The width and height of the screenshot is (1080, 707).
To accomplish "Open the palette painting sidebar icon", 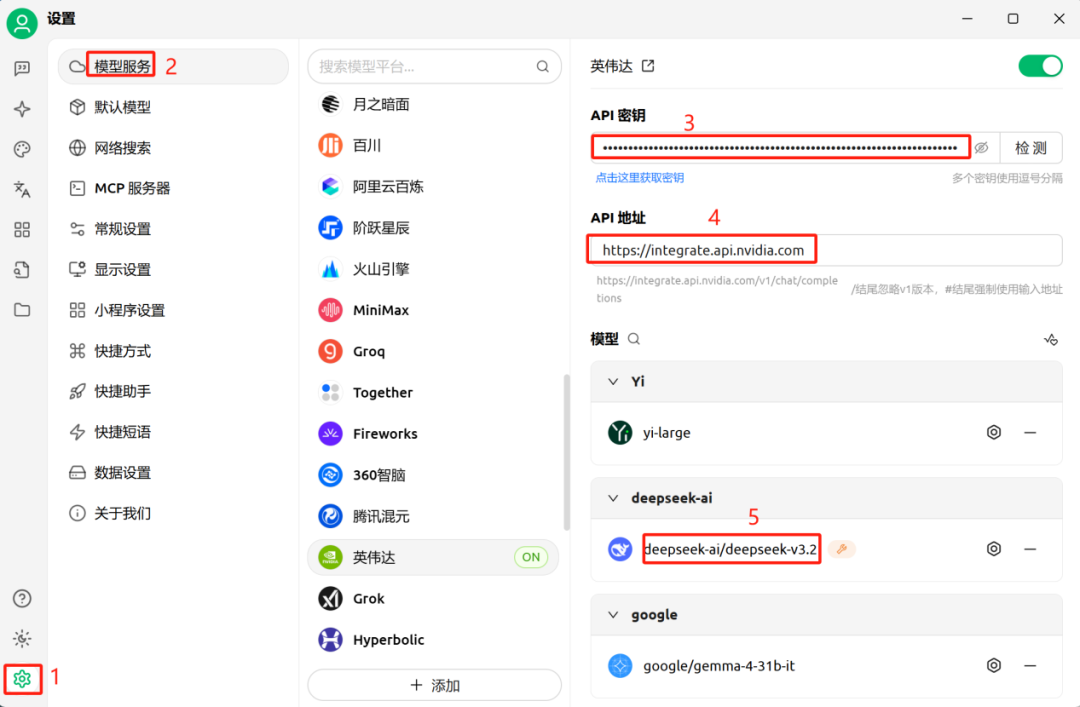I will (22, 149).
